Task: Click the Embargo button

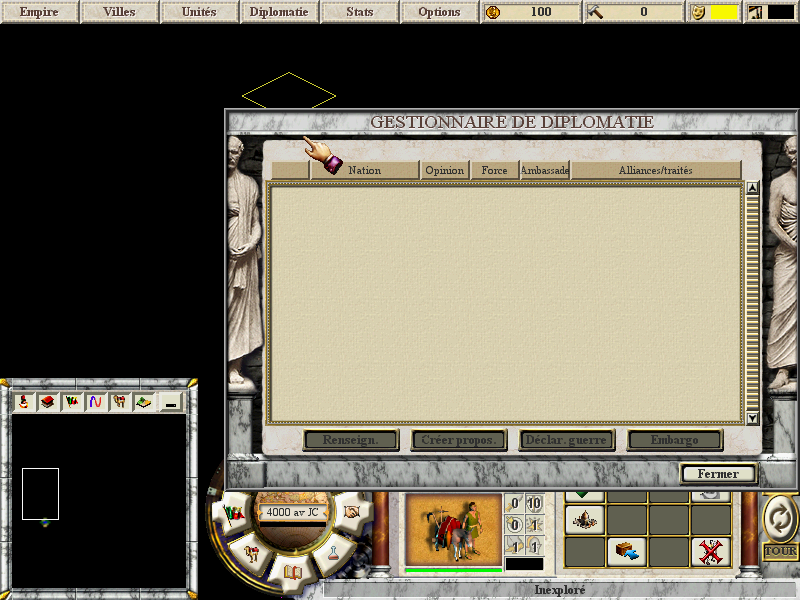Action: [674, 440]
